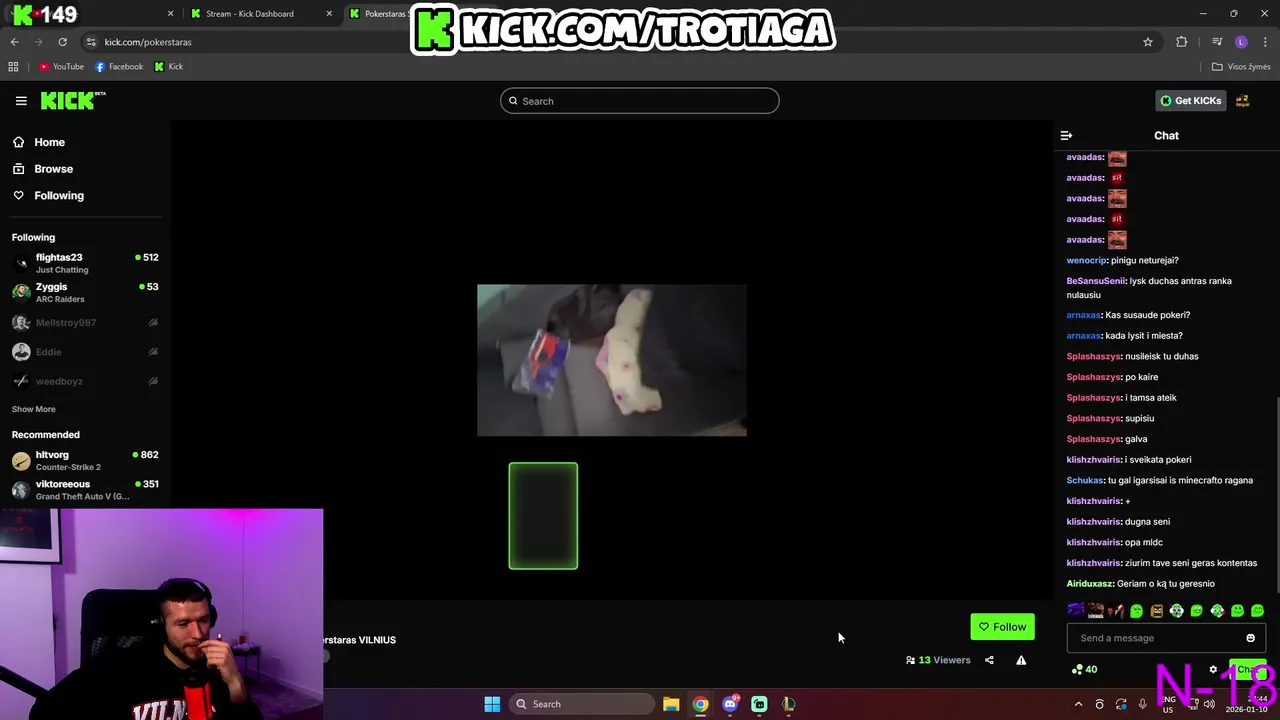
Task: Click username BeSansuSenii in chat
Action: pos(1096,281)
